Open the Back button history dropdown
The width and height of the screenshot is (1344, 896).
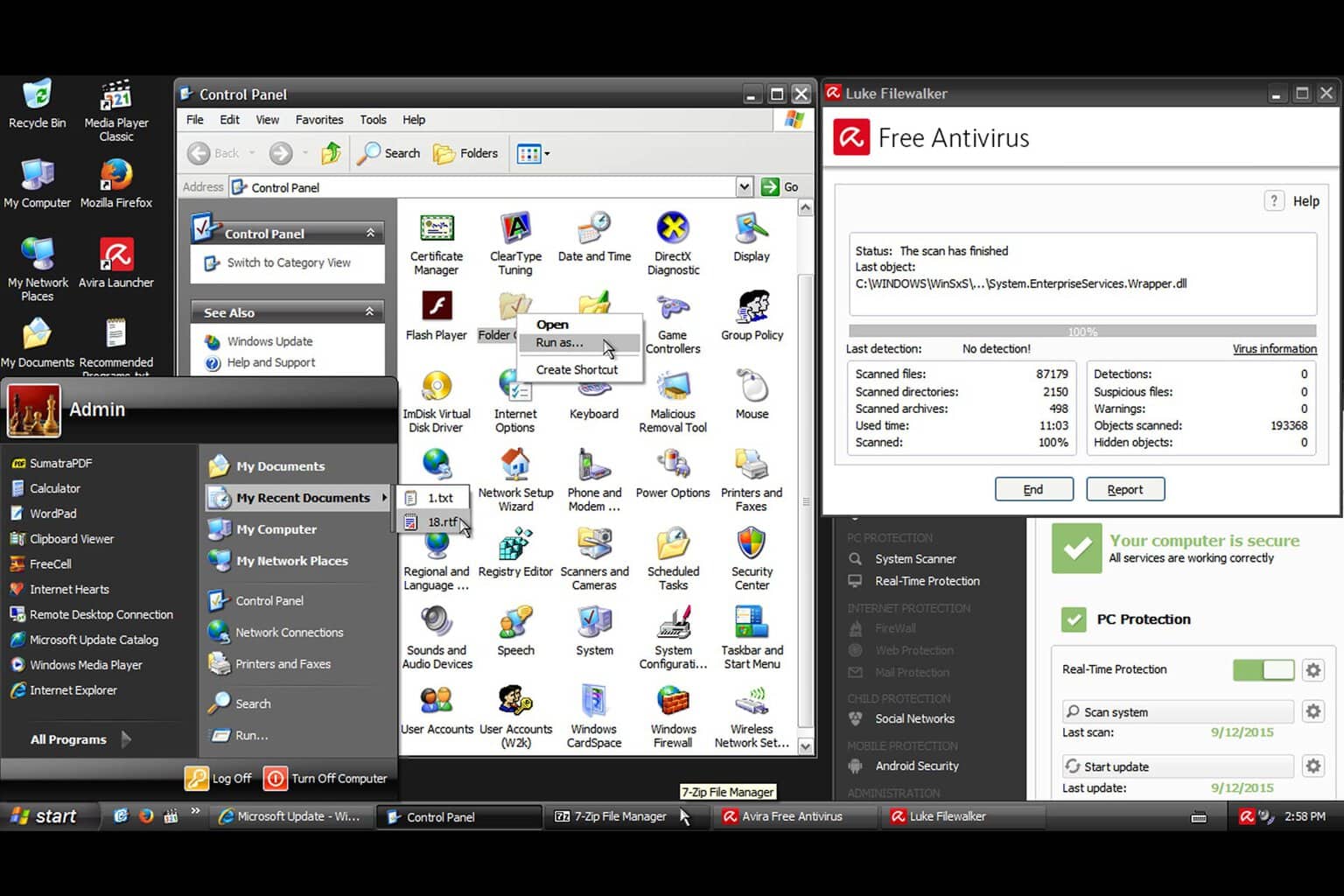[252, 153]
